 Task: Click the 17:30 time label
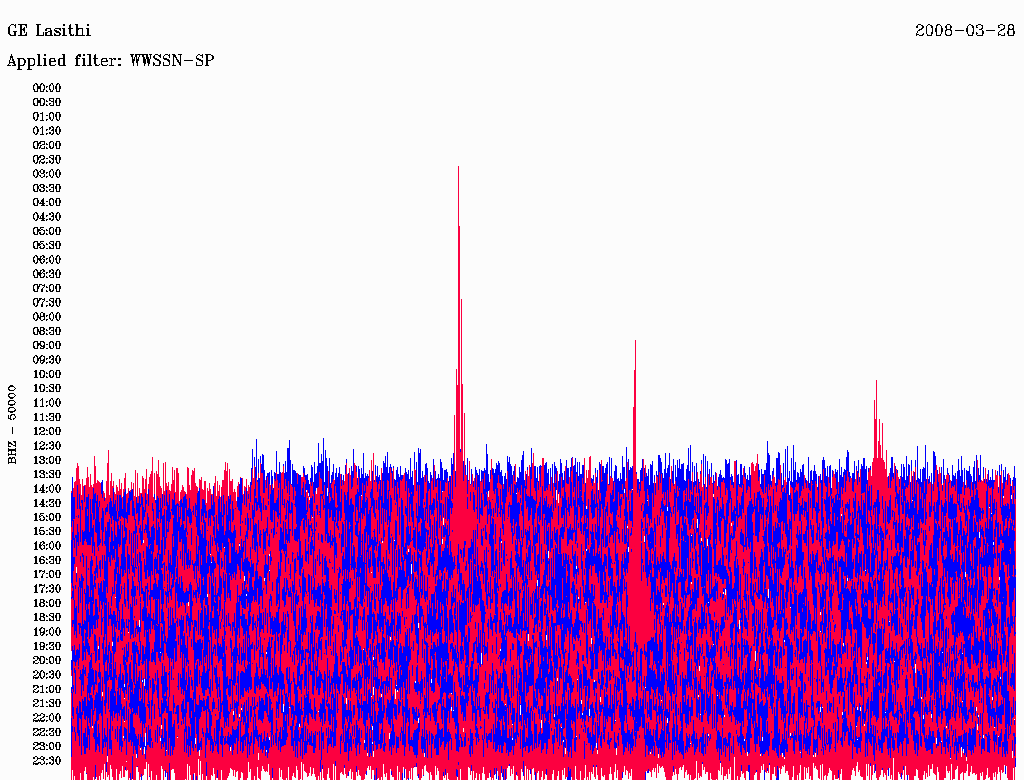click(x=47, y=589)
